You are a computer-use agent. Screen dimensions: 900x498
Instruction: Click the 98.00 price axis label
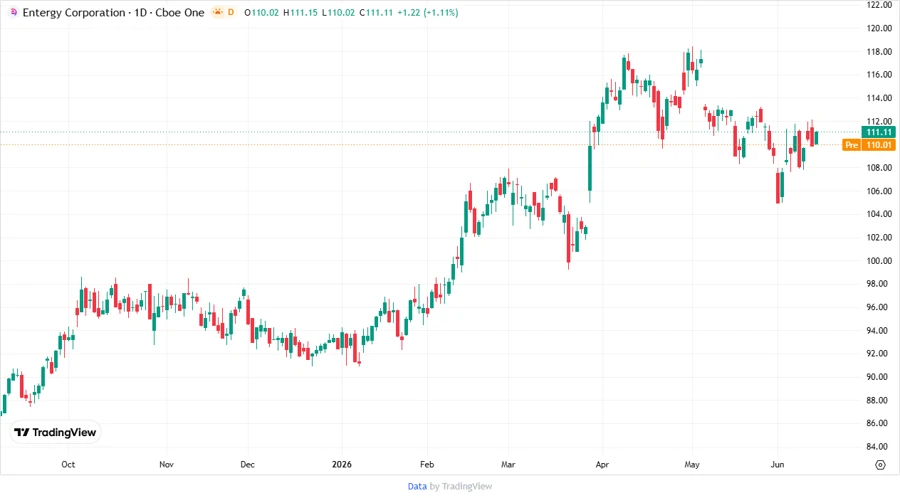coord(879,284)
